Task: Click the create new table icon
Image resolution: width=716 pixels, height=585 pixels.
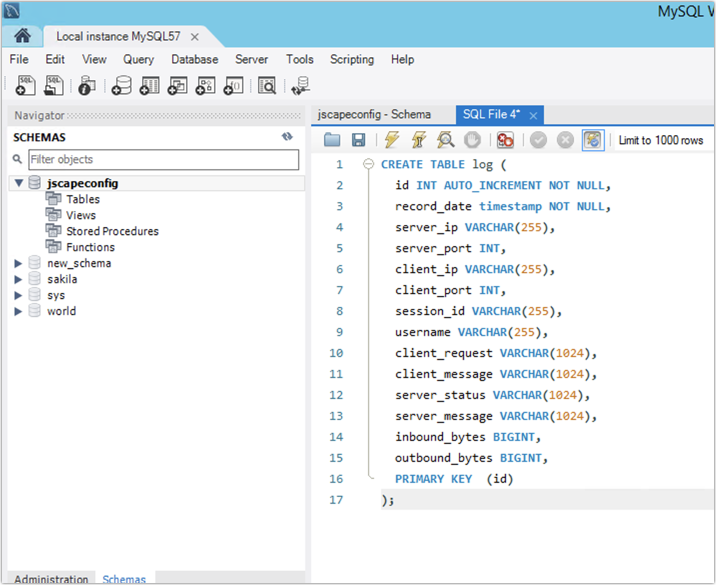Action: (150, 86)
